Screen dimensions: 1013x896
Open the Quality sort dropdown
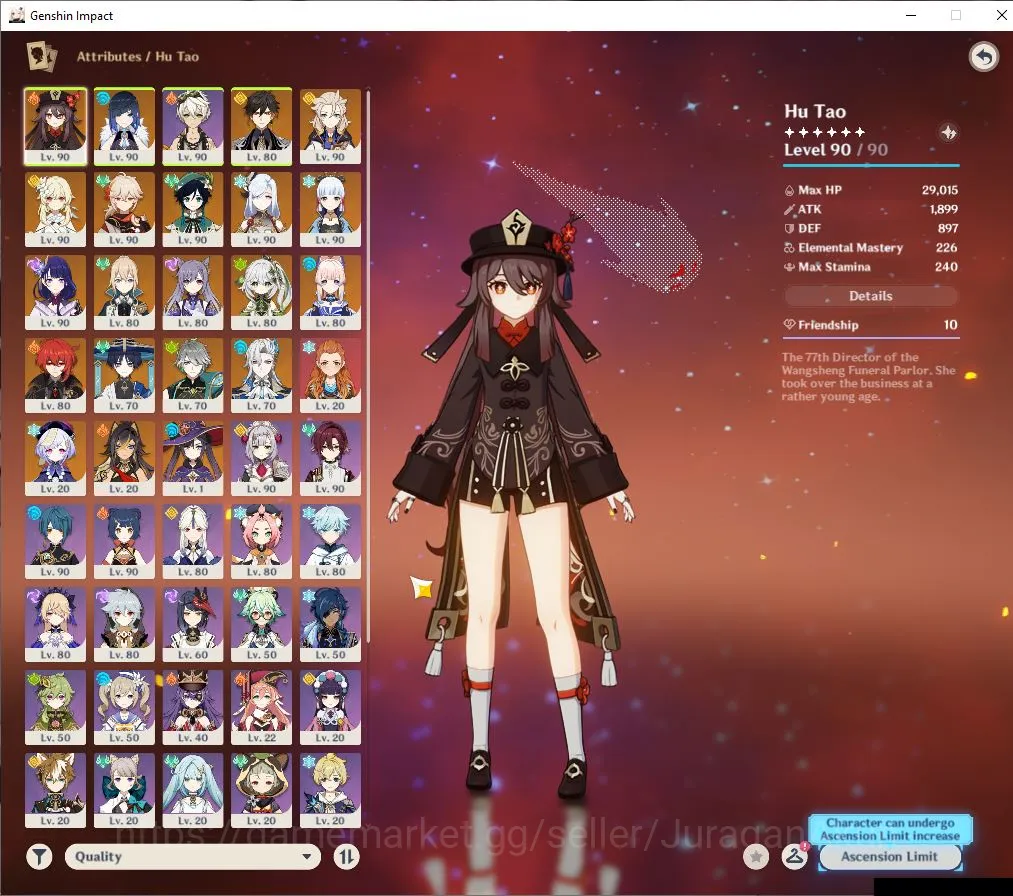(193, 857)
